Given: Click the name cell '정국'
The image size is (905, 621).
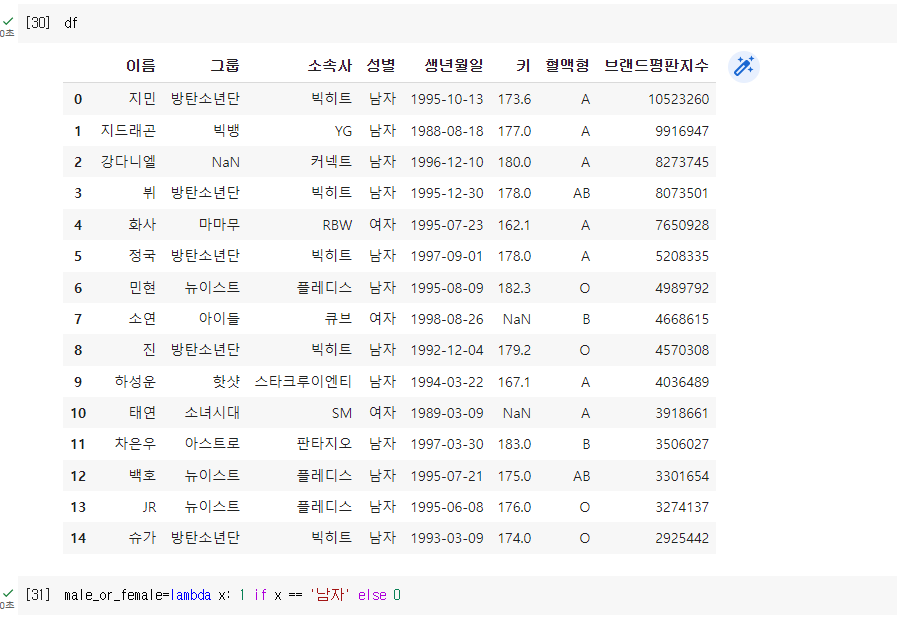Looking at the screenshot, I should [x=142, y=256].
